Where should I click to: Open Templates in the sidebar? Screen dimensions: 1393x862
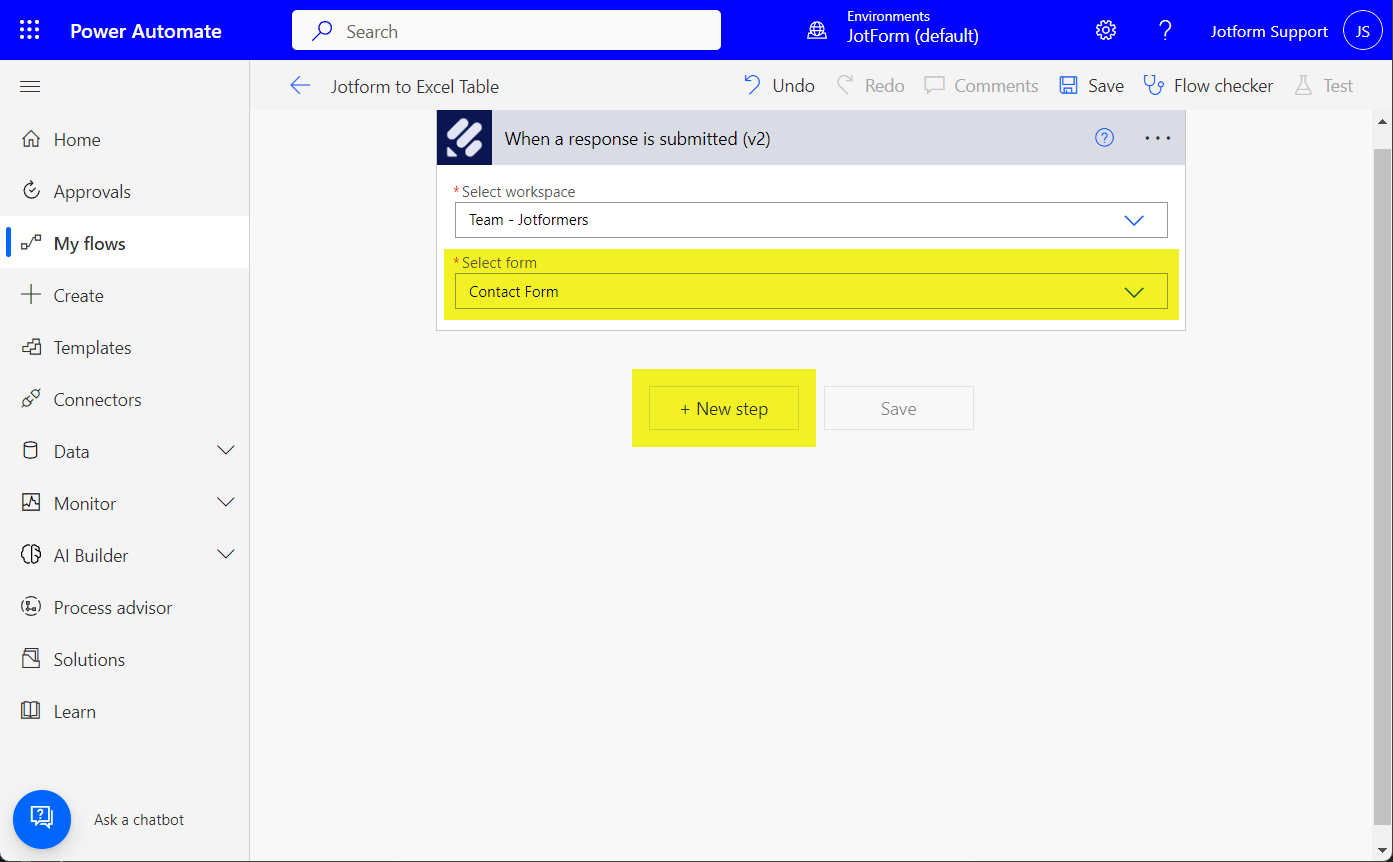pyautogui.click(x=125, y=348)
